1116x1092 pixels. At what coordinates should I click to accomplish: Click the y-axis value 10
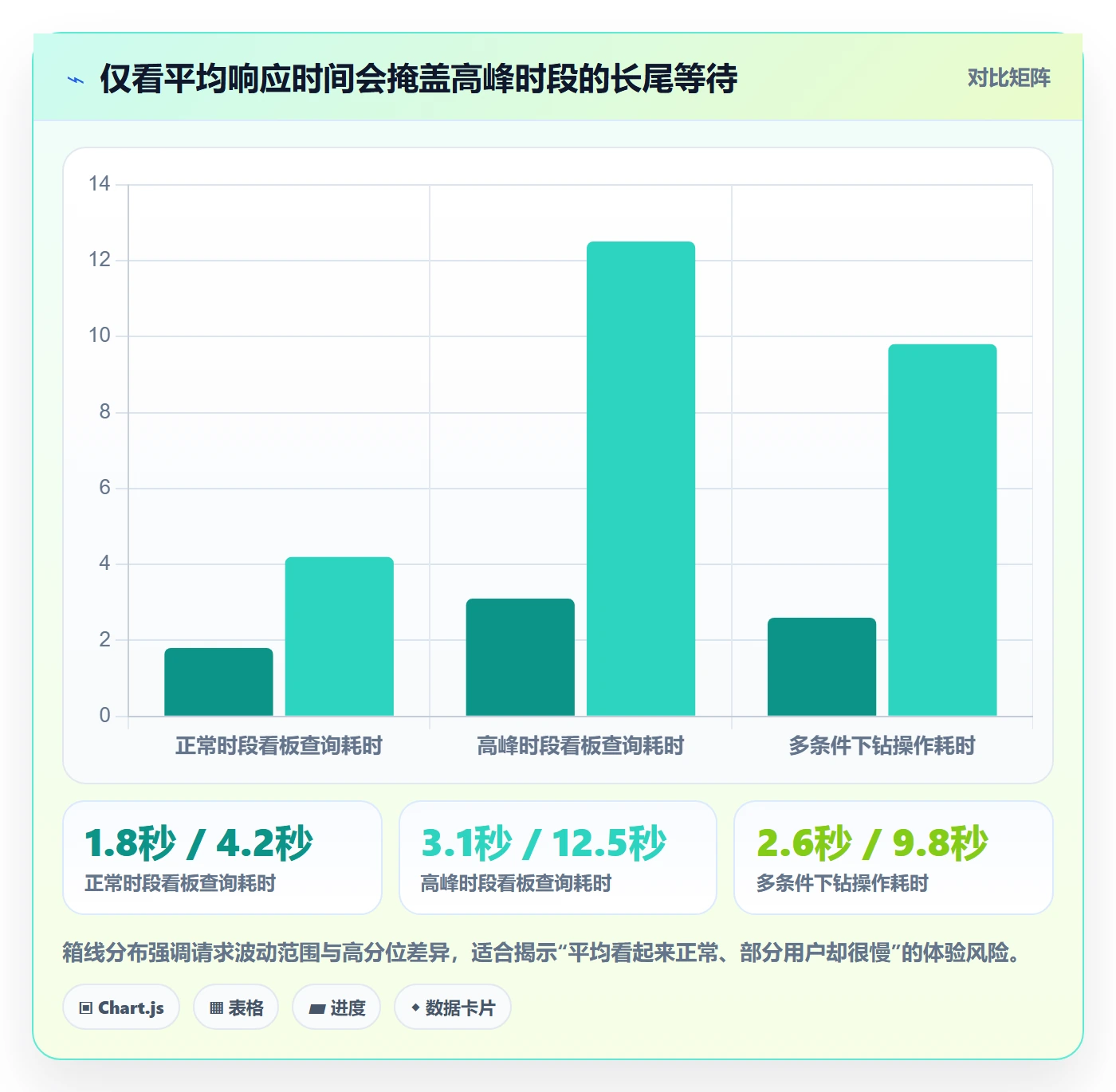pos(100,336)
